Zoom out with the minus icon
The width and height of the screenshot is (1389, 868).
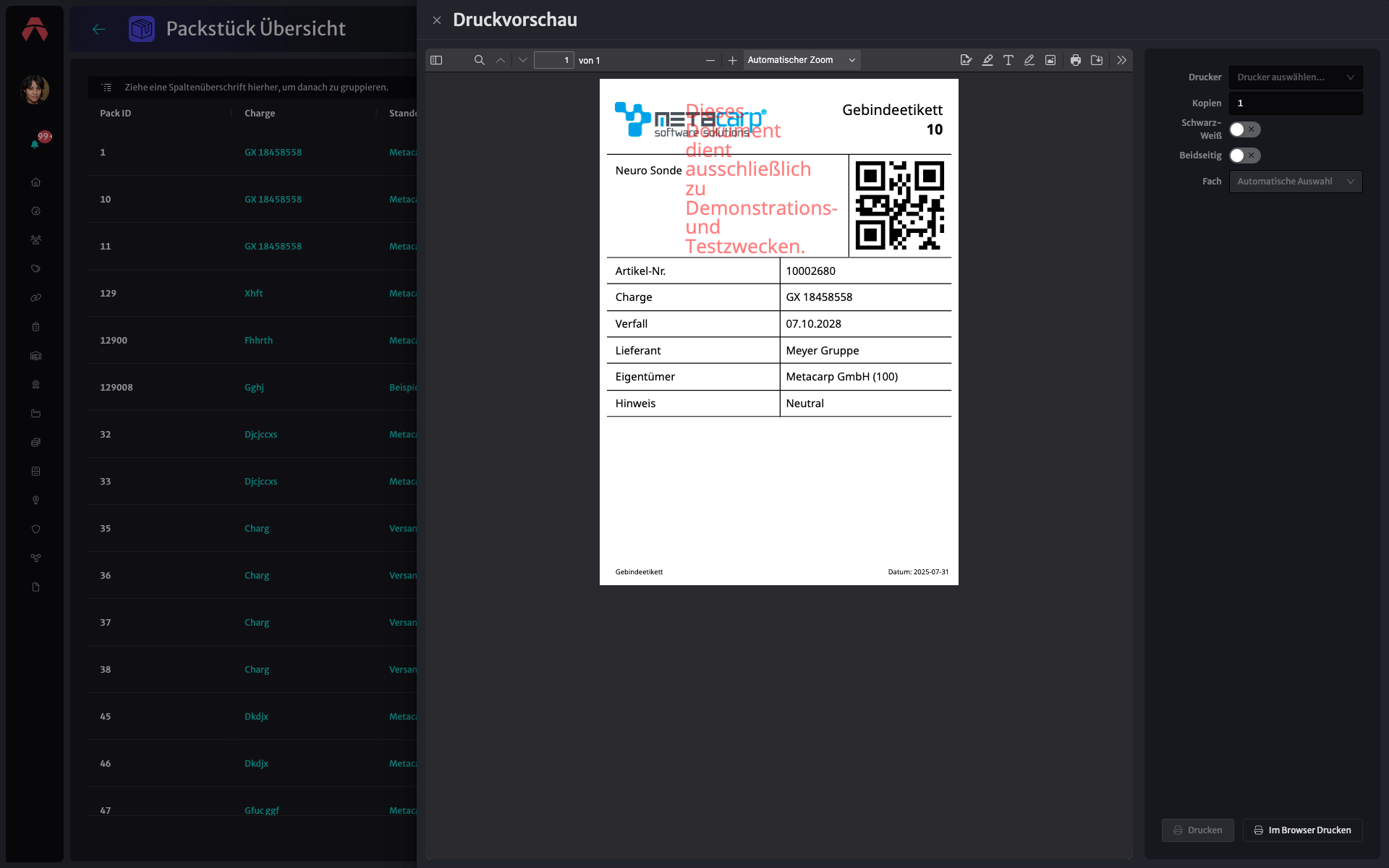pyautogui.click(x=710, y=60)
